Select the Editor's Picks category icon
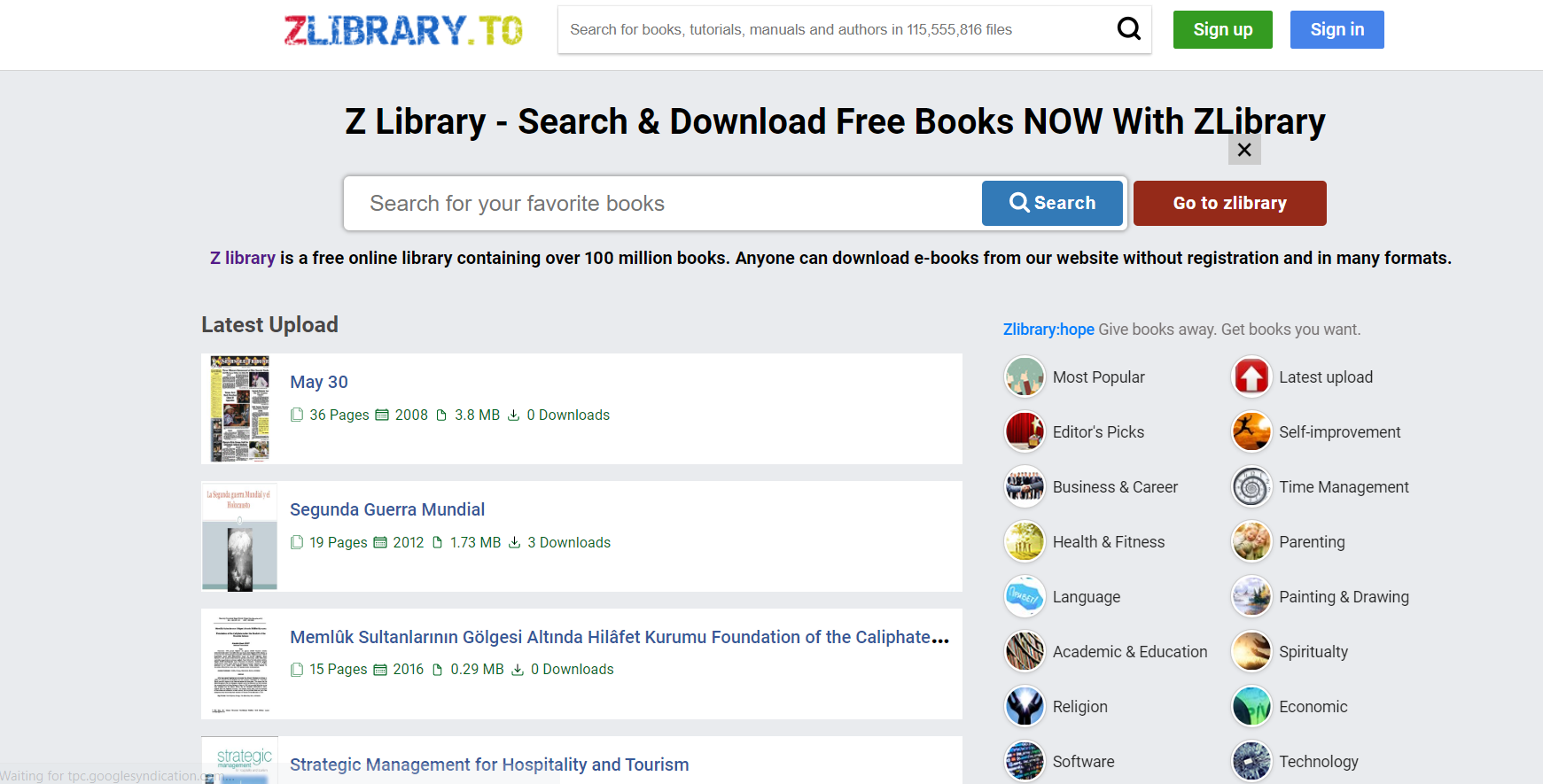Image resolution: width=1543 pixels, height=784 pixels. click(1025, 432)
